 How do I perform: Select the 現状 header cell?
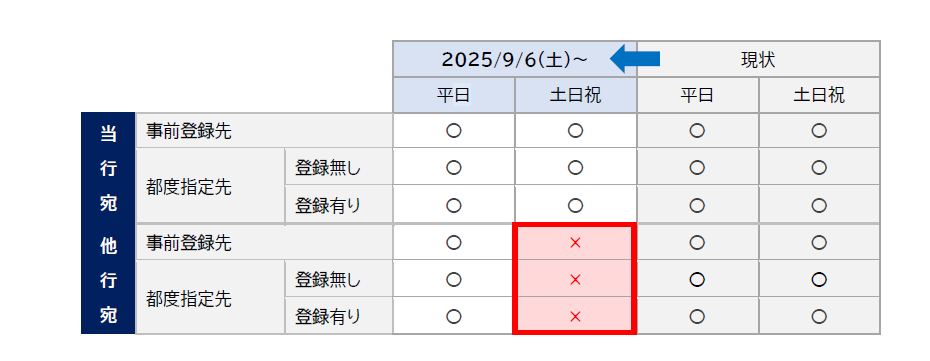coord(759,59)
